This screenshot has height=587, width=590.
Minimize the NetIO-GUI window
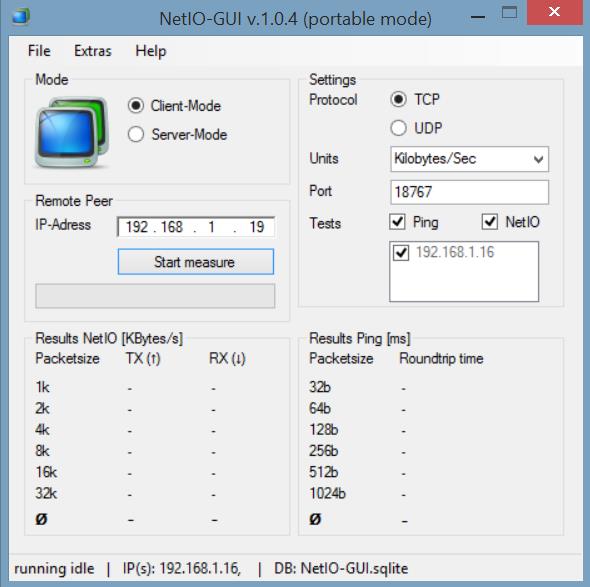click(478, 17)
